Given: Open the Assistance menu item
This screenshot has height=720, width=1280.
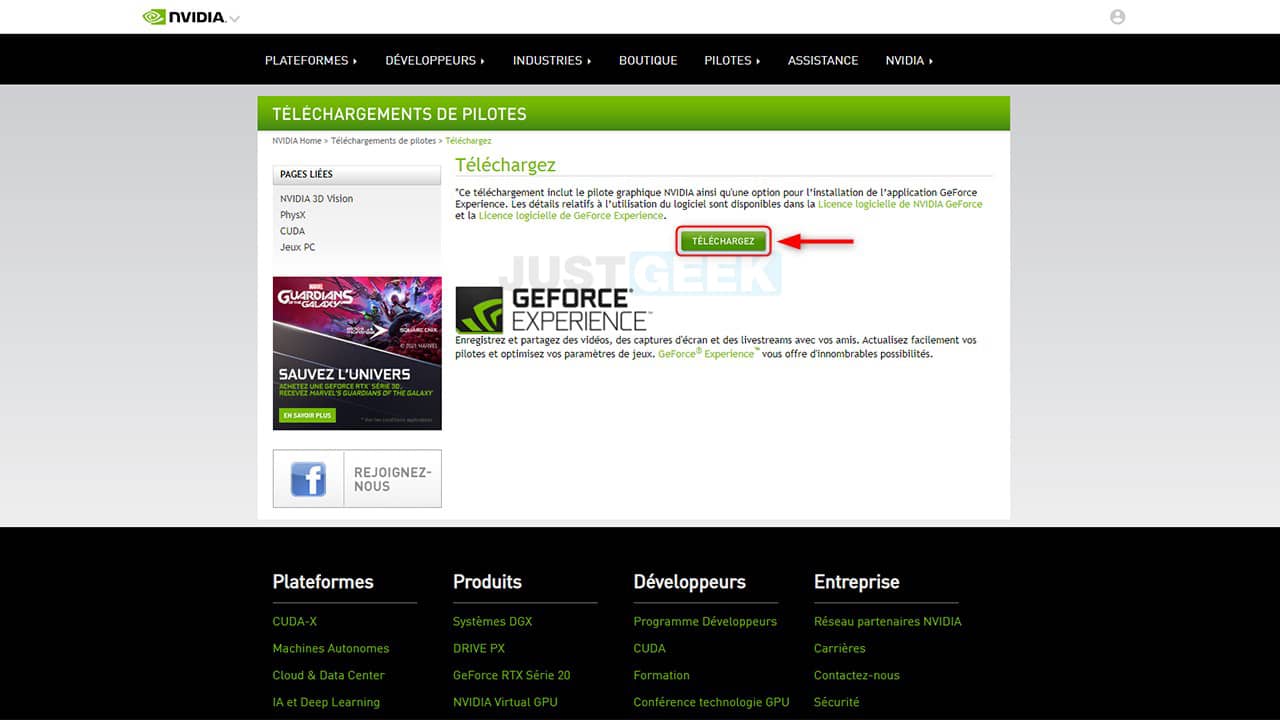Looking at the screenshot, I should click(823, 60).
